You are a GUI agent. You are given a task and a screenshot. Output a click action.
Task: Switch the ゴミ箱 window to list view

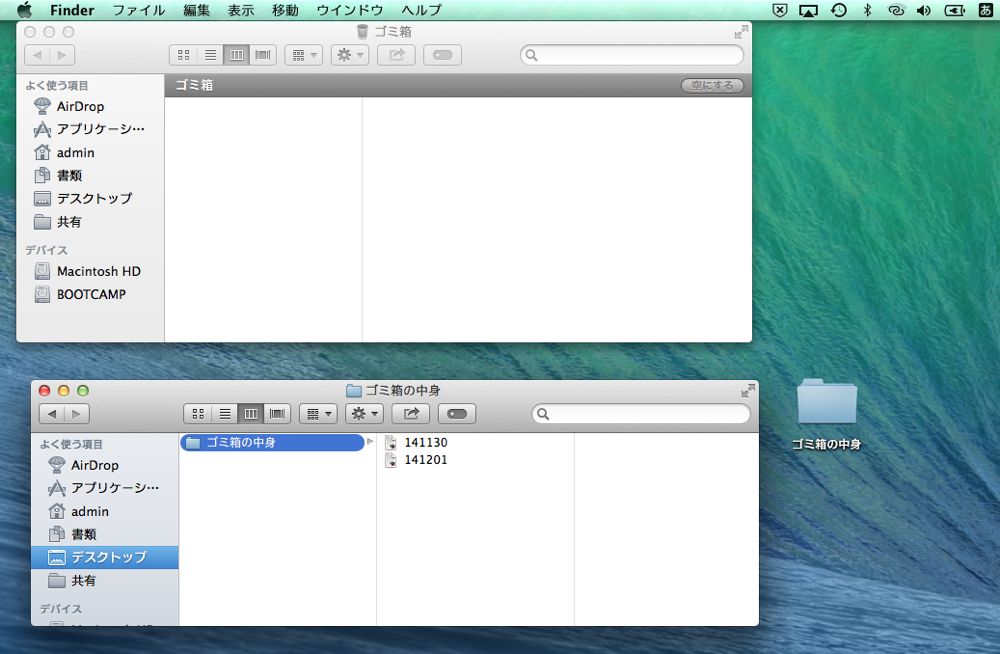[x=210, y=55]
